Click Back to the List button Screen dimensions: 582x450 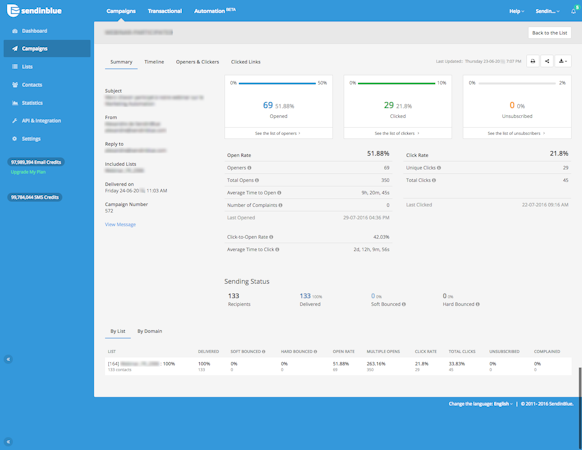[550, 33]
